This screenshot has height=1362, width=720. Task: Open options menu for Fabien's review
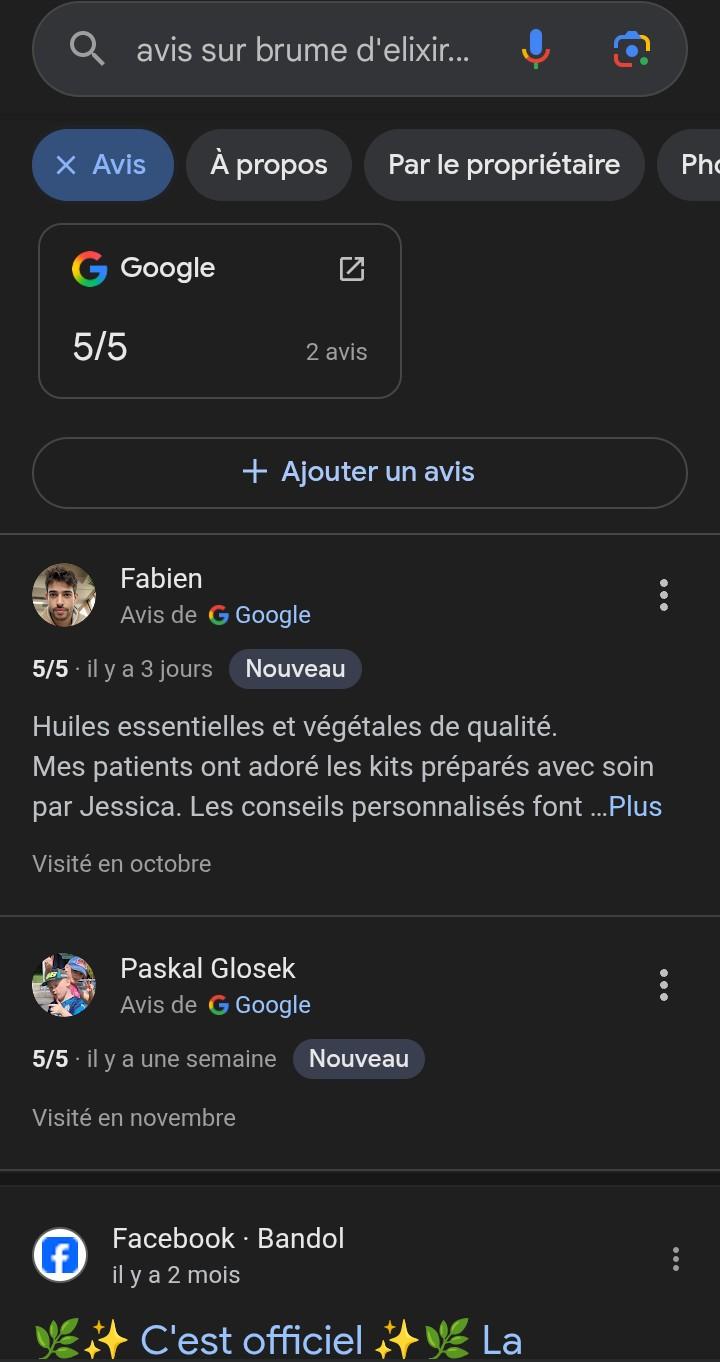(x=663, y=595)
